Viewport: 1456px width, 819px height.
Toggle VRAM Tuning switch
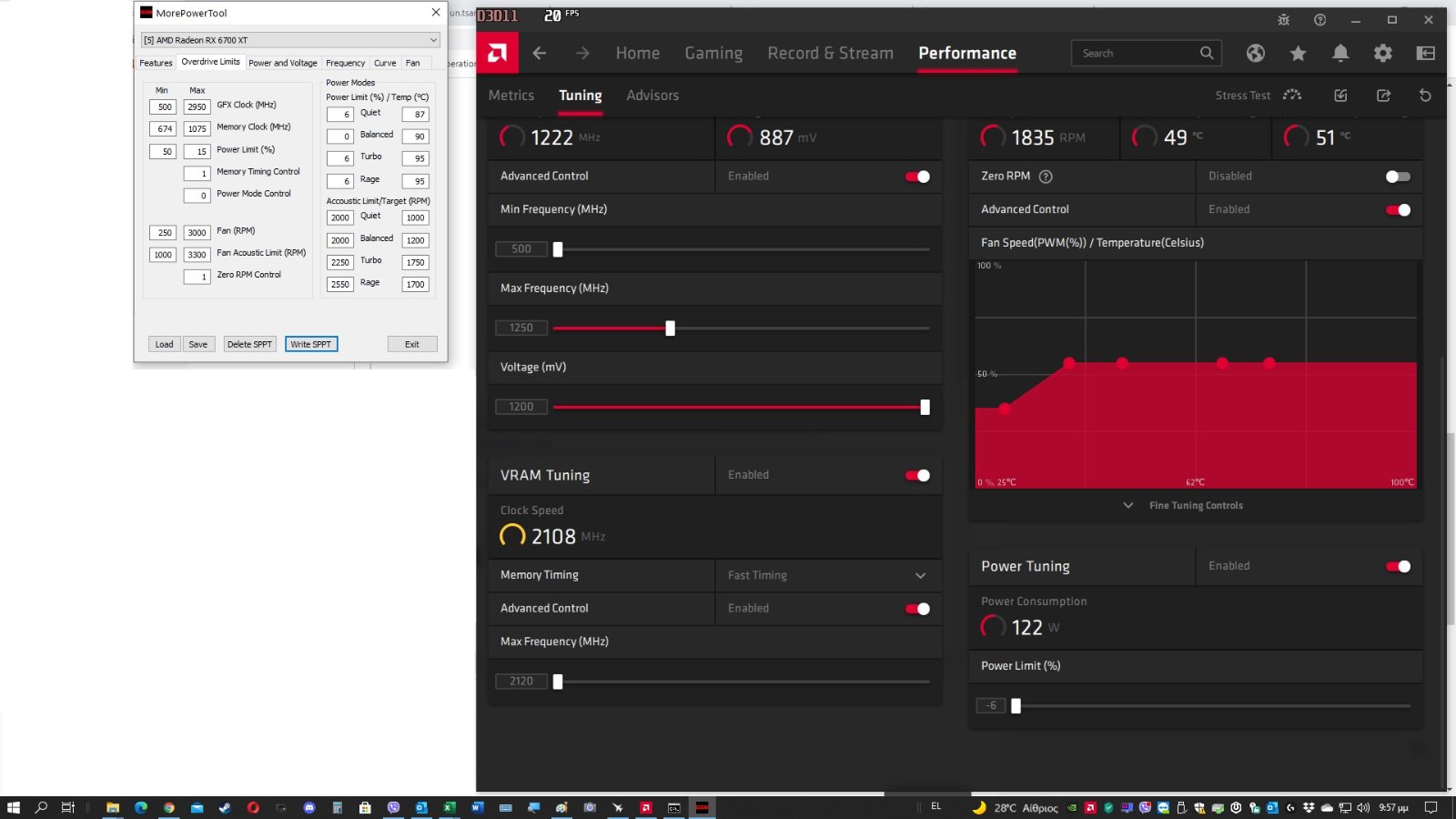[x=917, y=475]
